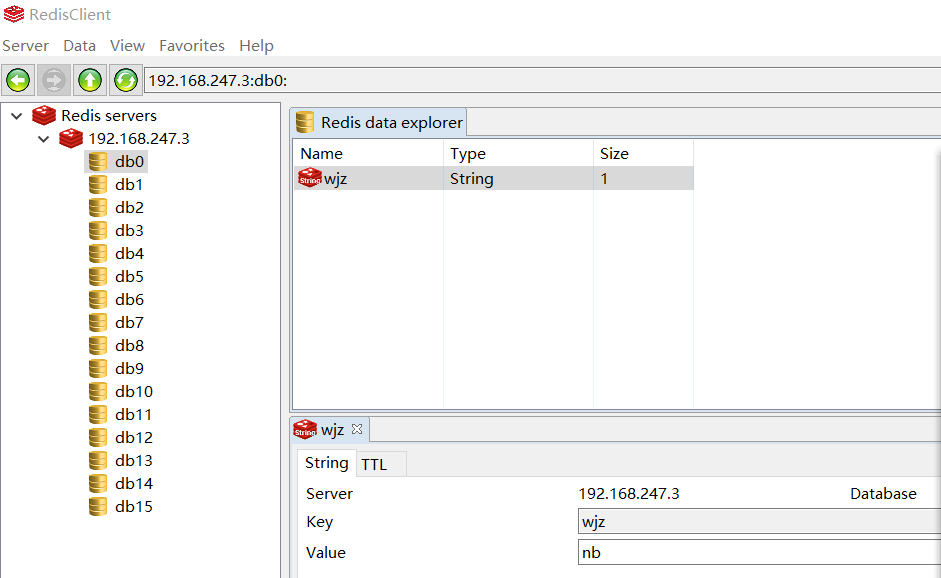Click the Key field containing wjz
941x578 pixels.
(x=759, y=522)
